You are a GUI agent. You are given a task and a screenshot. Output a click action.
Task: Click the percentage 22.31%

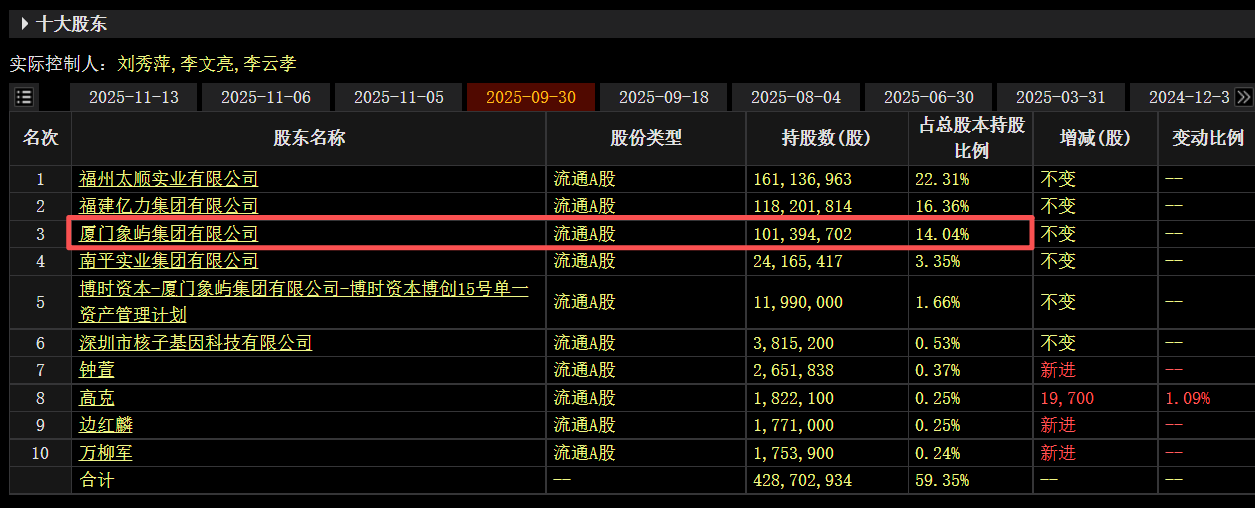click(x=942, y=179)
